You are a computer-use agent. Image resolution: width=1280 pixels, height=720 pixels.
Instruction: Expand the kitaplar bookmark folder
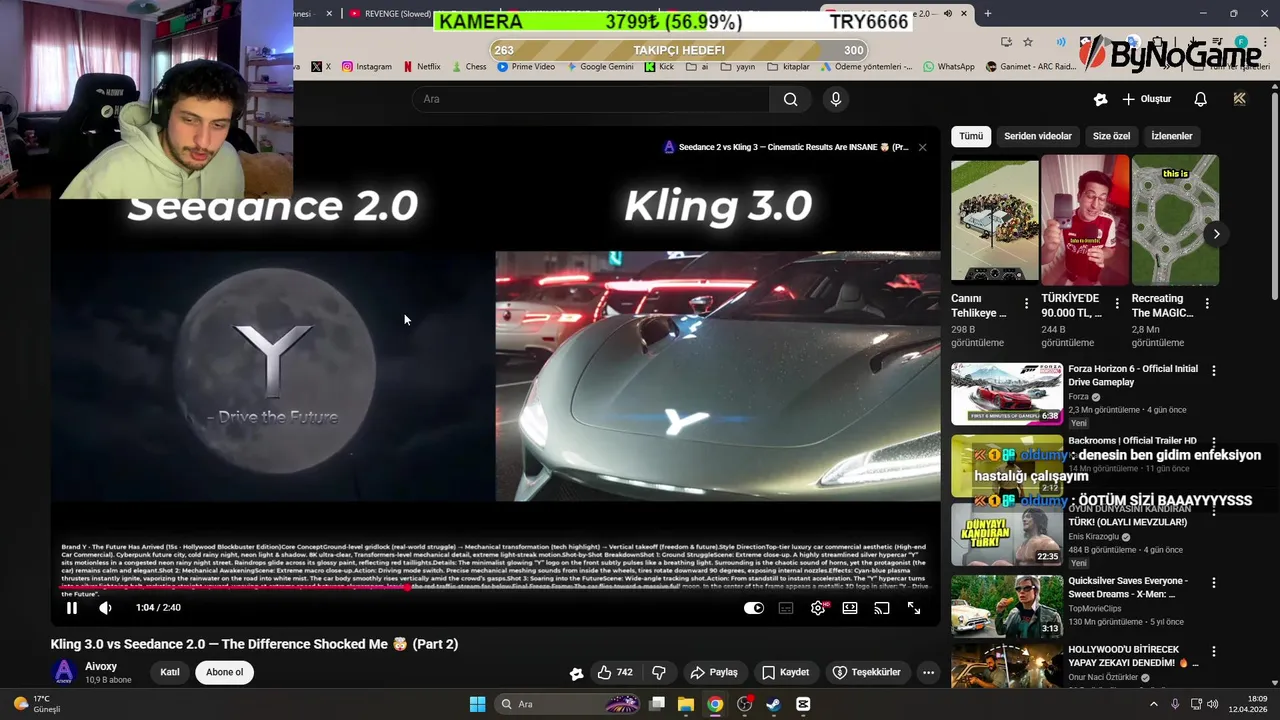pos(789,67)
